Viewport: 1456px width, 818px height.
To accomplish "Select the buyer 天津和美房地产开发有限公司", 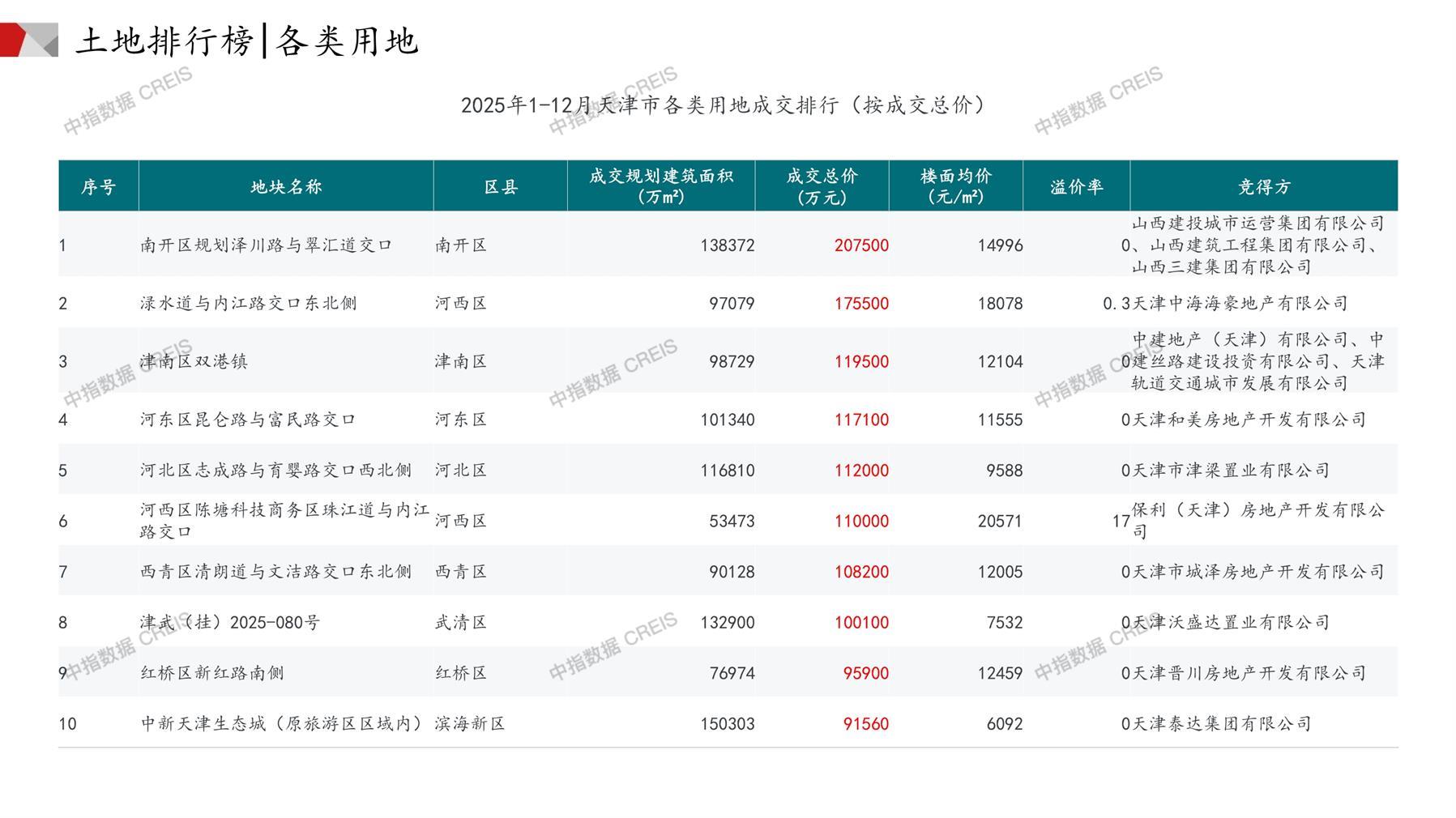I will (x=1249, y=420).
